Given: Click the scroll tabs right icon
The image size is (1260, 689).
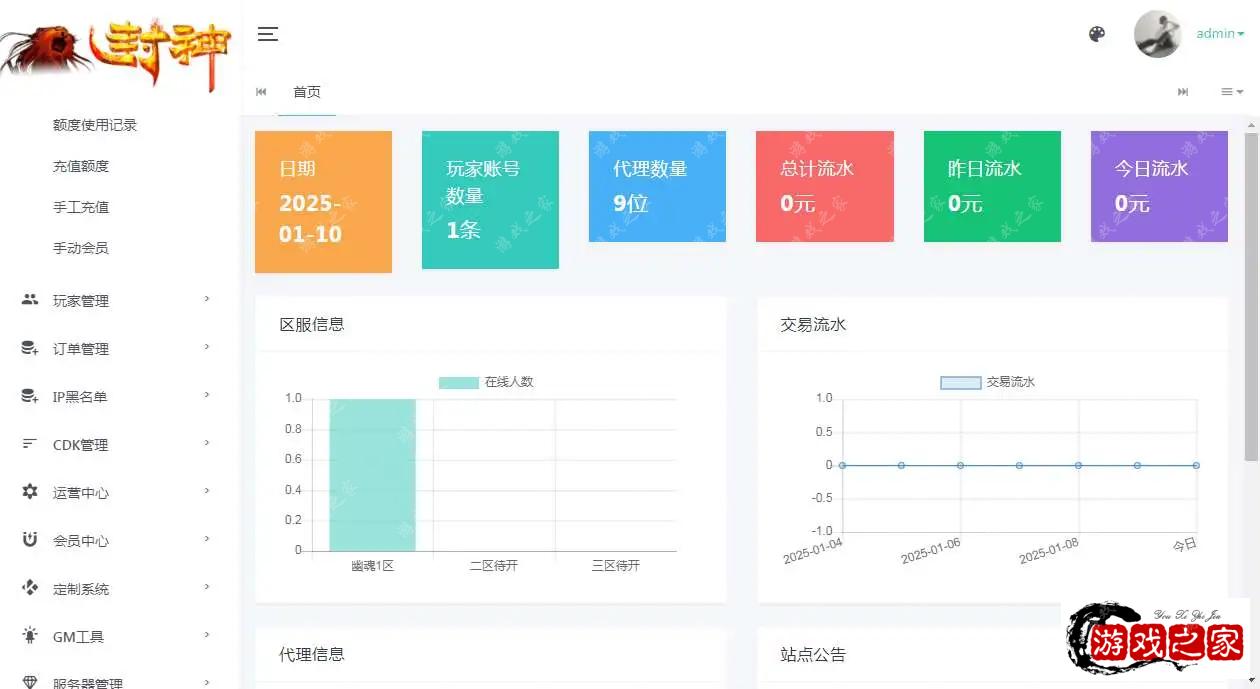Looking at the screenshot, I should coord(1183,92).
